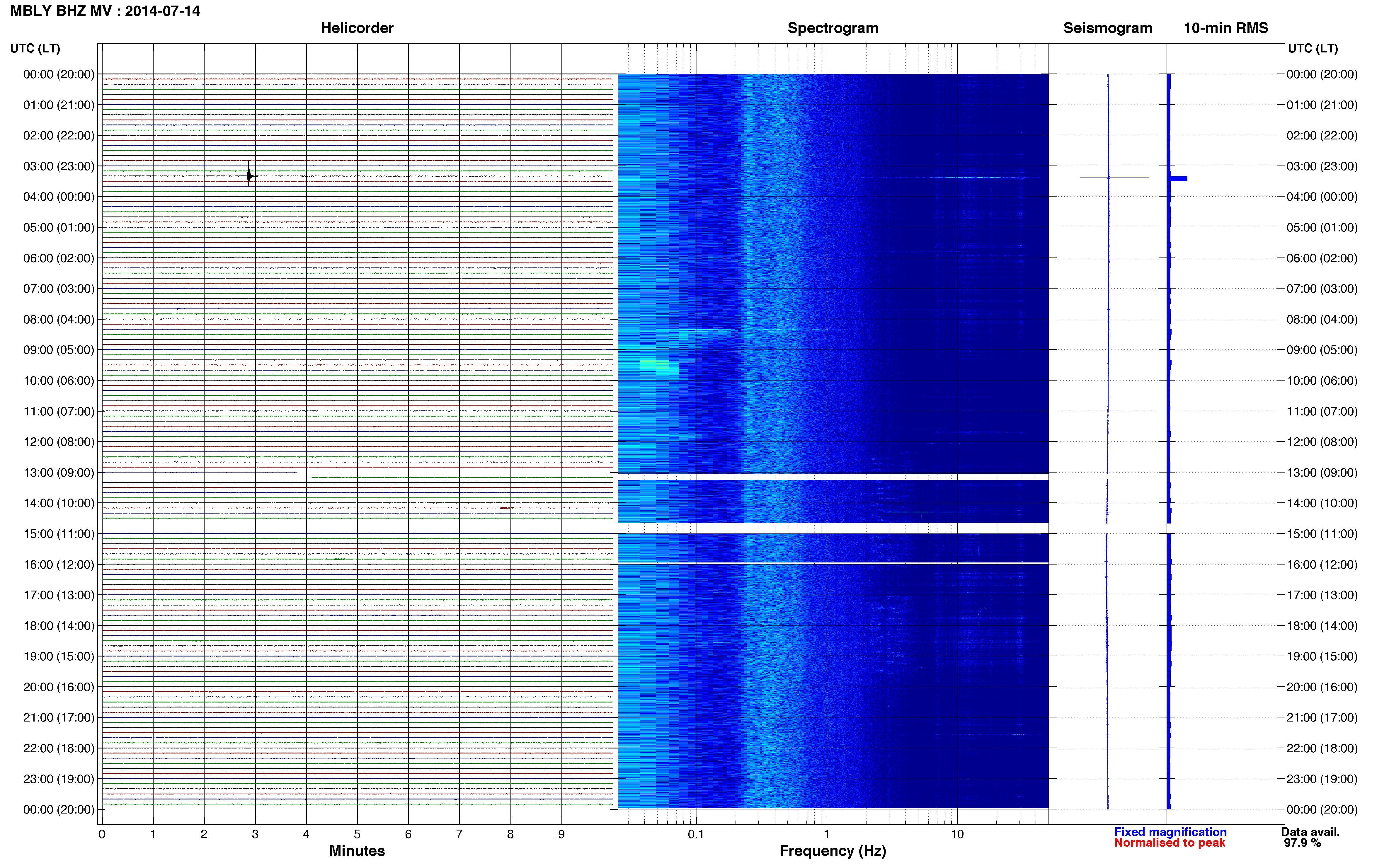
Task: Click the left "13:00 (09:00)" time label
Action: coord(59,473)
